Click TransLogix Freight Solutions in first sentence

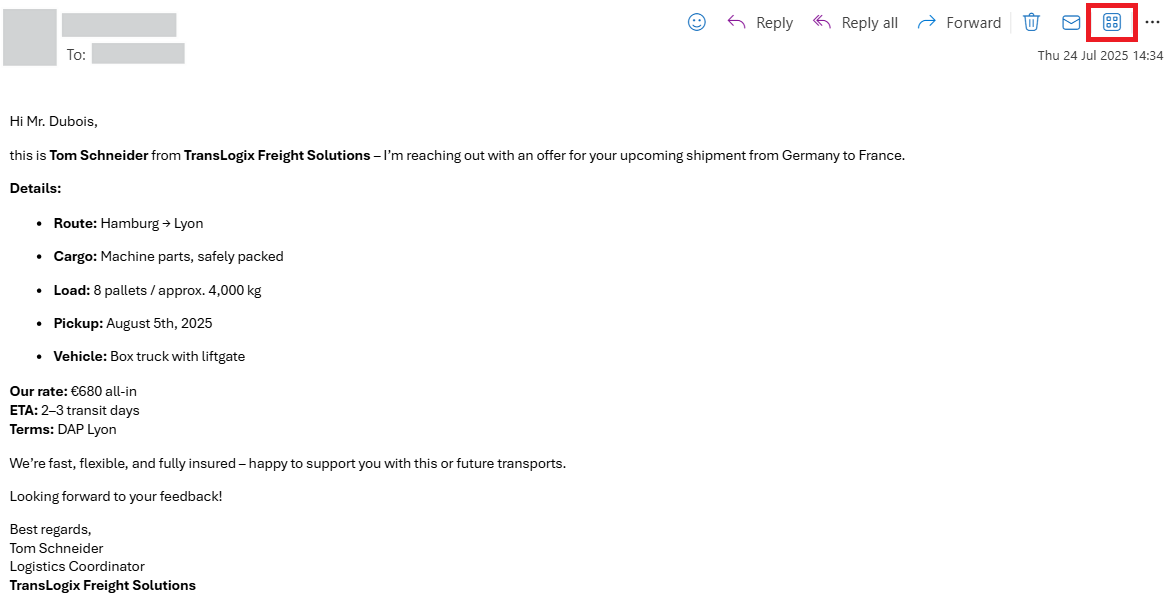tap(277, 156)
